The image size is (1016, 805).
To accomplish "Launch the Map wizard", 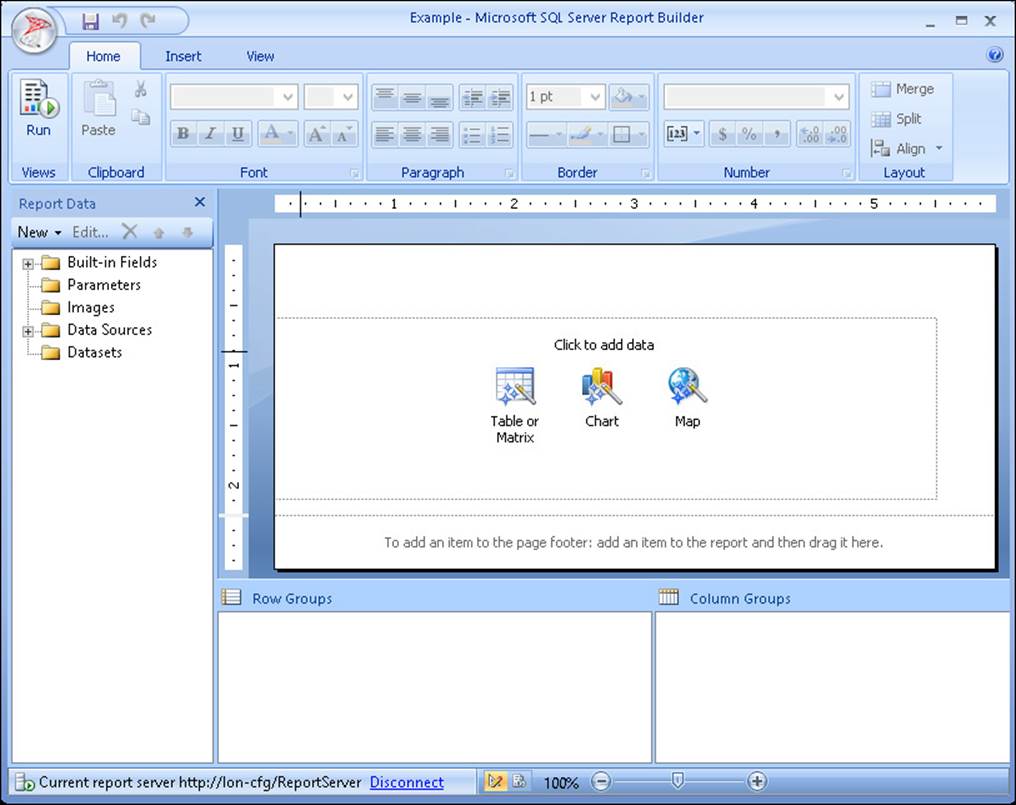I will pos(687,398).
